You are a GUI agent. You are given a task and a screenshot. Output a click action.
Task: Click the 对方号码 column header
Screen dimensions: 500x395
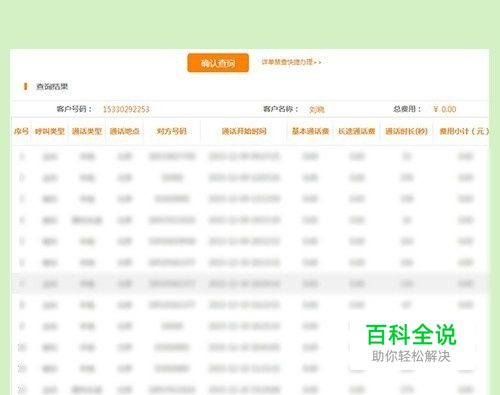click(172, 131)
